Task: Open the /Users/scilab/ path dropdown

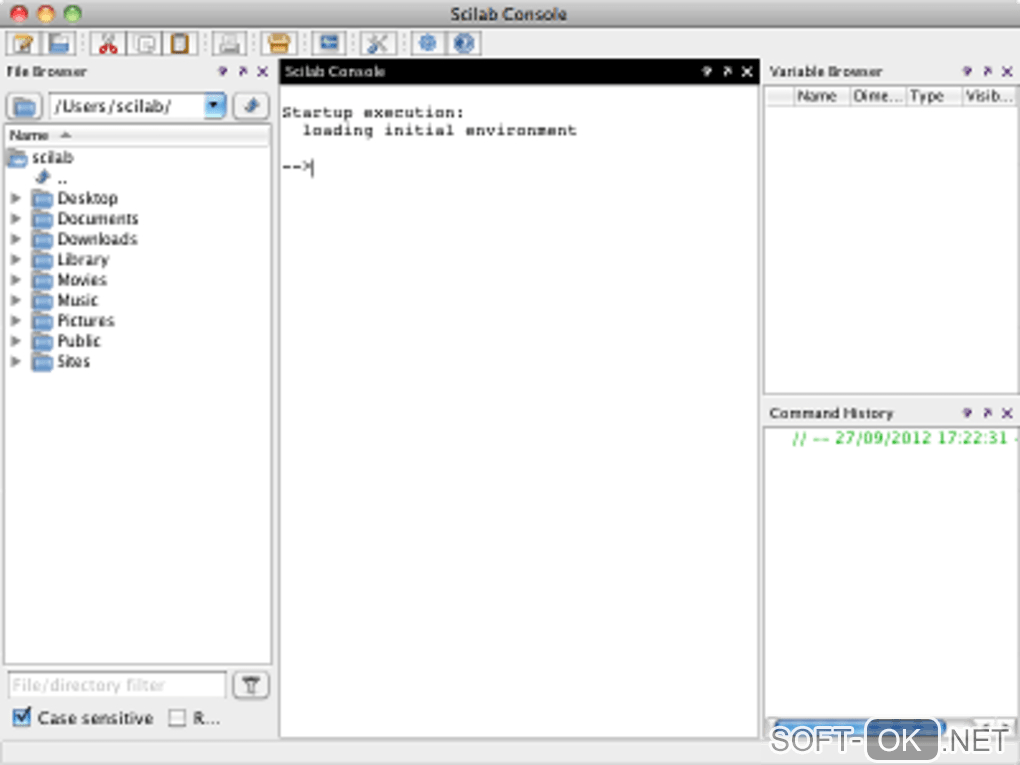Action: pos(214,105)
